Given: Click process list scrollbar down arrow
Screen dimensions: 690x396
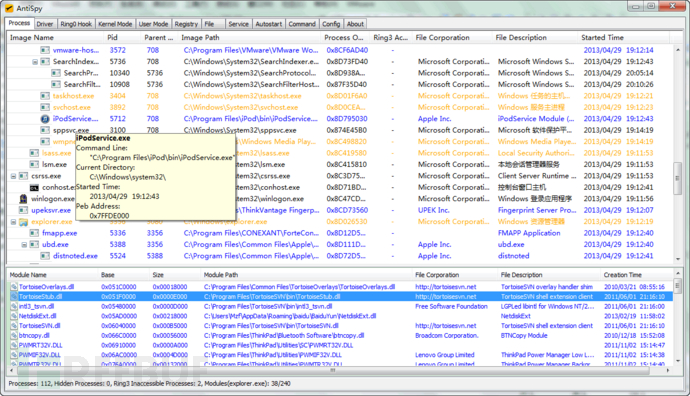Looking at the screenshot, I should click(x=678, y=259).
